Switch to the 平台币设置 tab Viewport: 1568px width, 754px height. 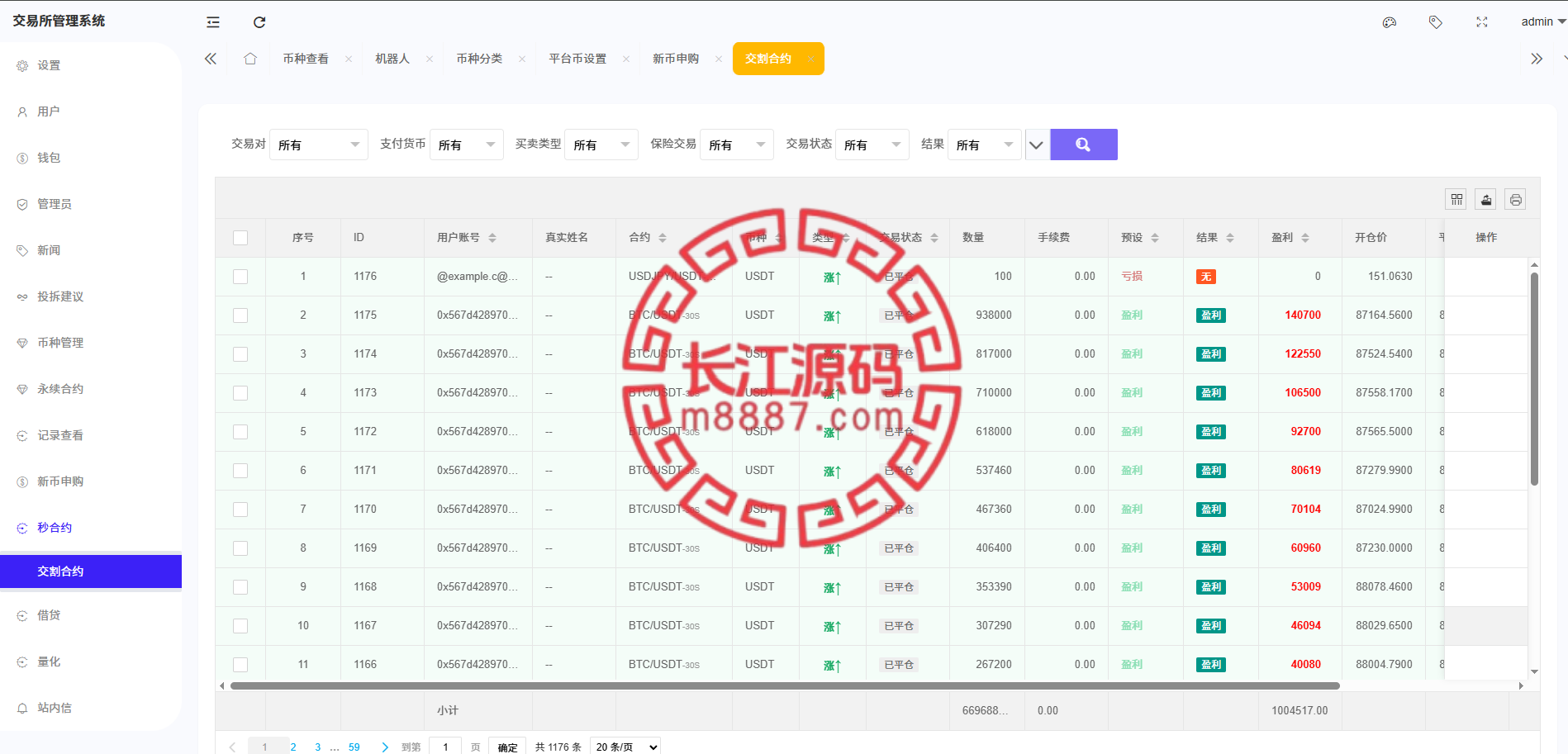(577, 59)
